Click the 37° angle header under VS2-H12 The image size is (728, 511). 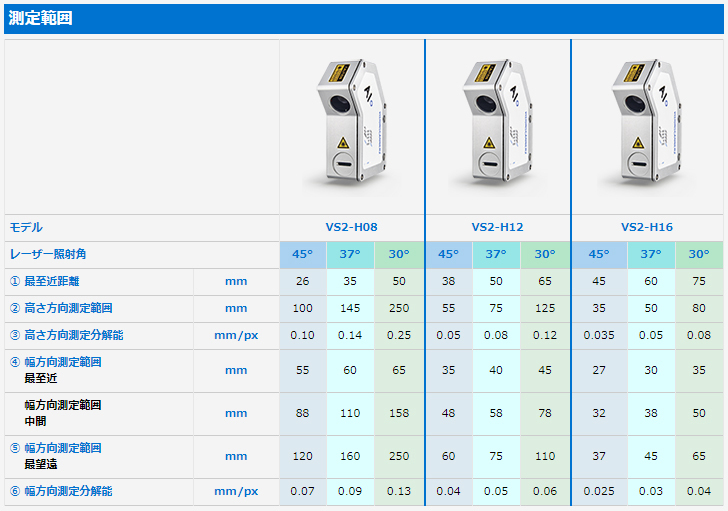pyautogui.click(x=496, y=254)
